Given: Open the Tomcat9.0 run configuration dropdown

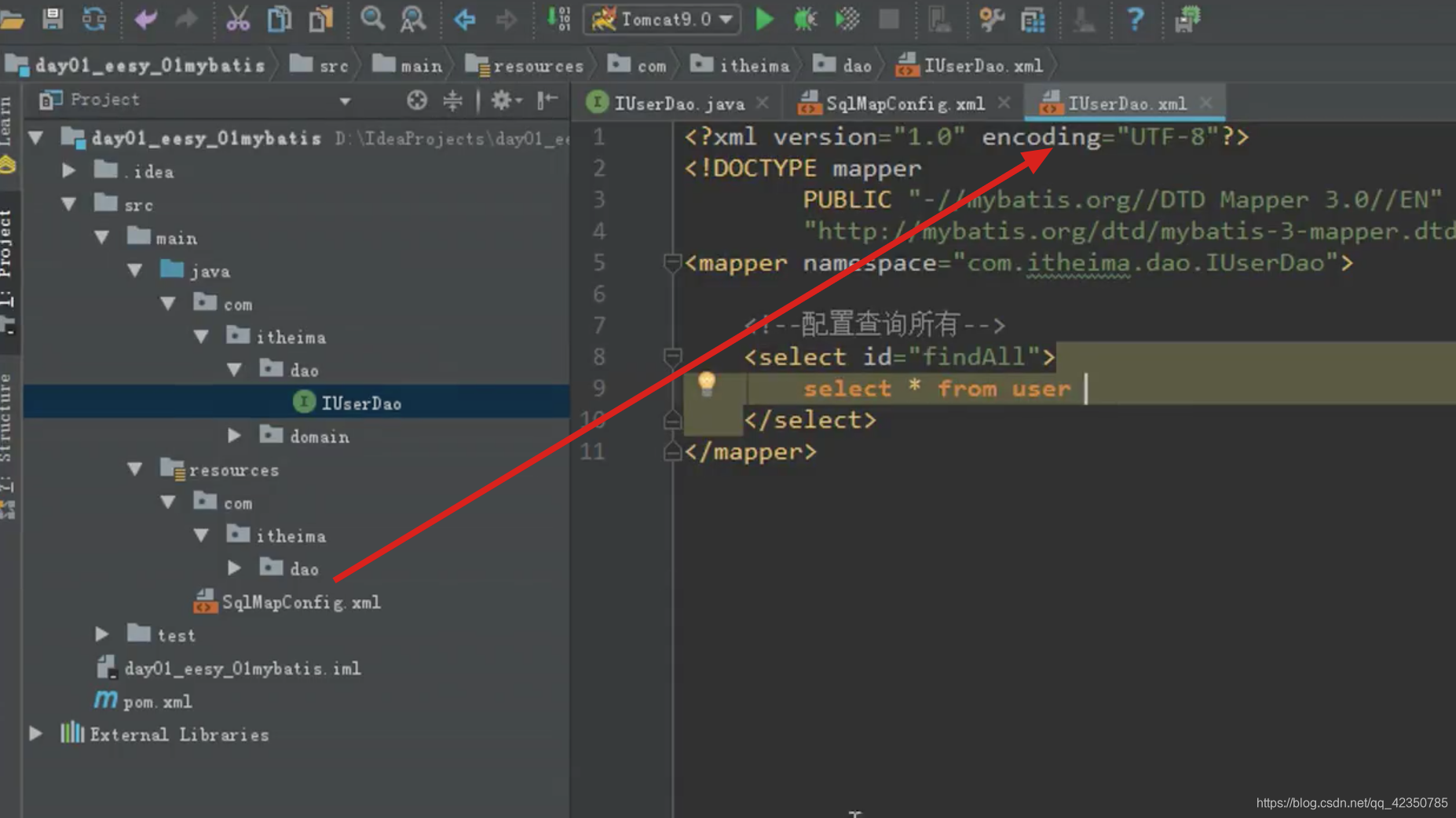Looking at the screenshot, I should [662, 19].
